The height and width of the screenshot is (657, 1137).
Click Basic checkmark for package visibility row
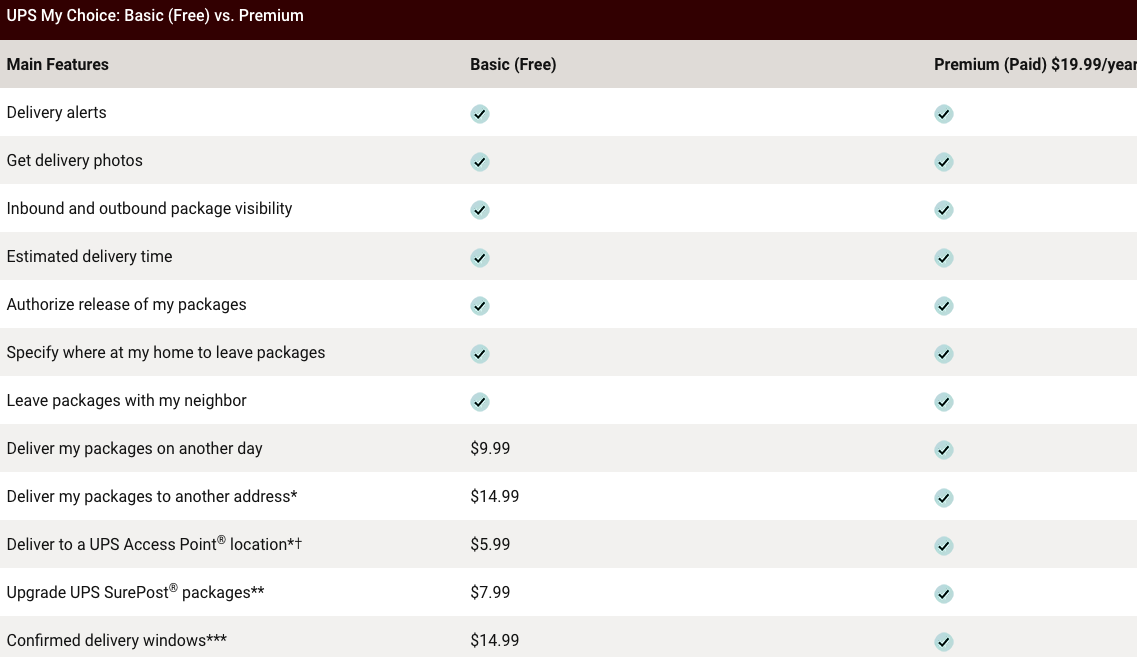click(480, 210)
